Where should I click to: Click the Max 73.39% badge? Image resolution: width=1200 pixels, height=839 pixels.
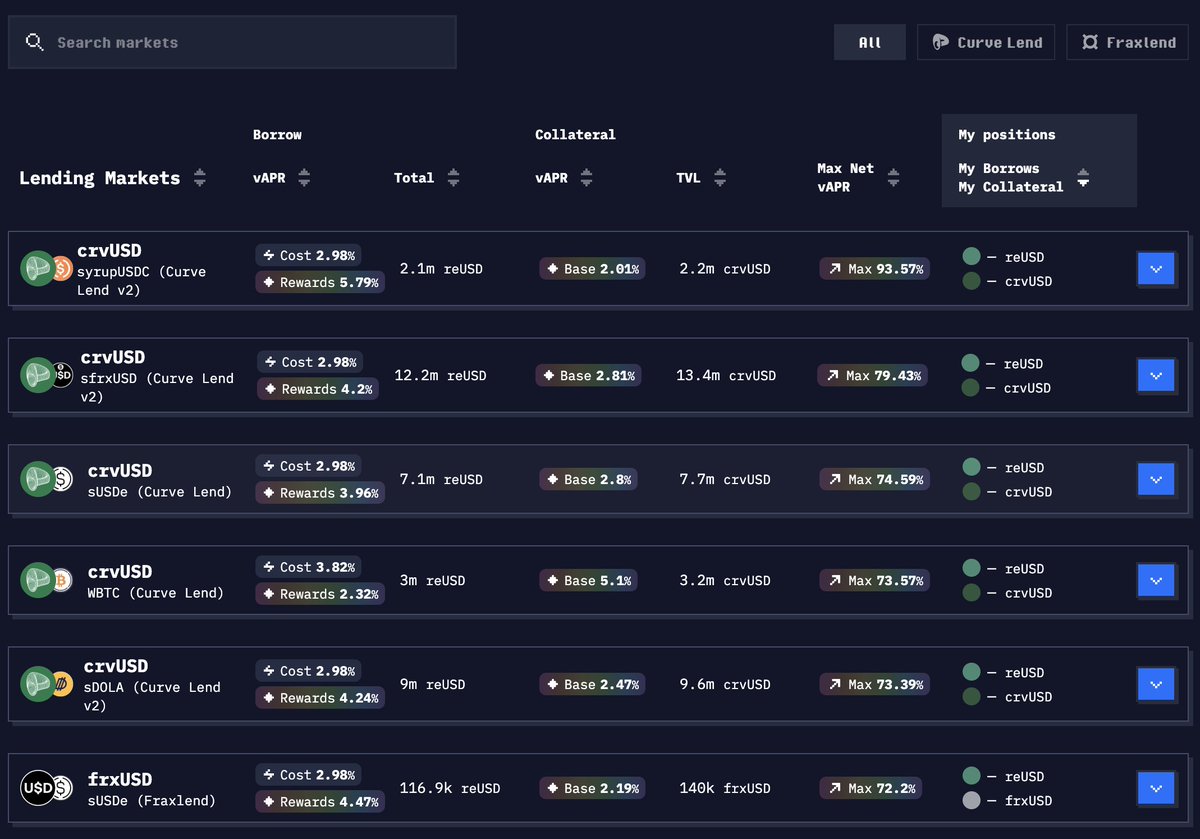click(875, 685)
